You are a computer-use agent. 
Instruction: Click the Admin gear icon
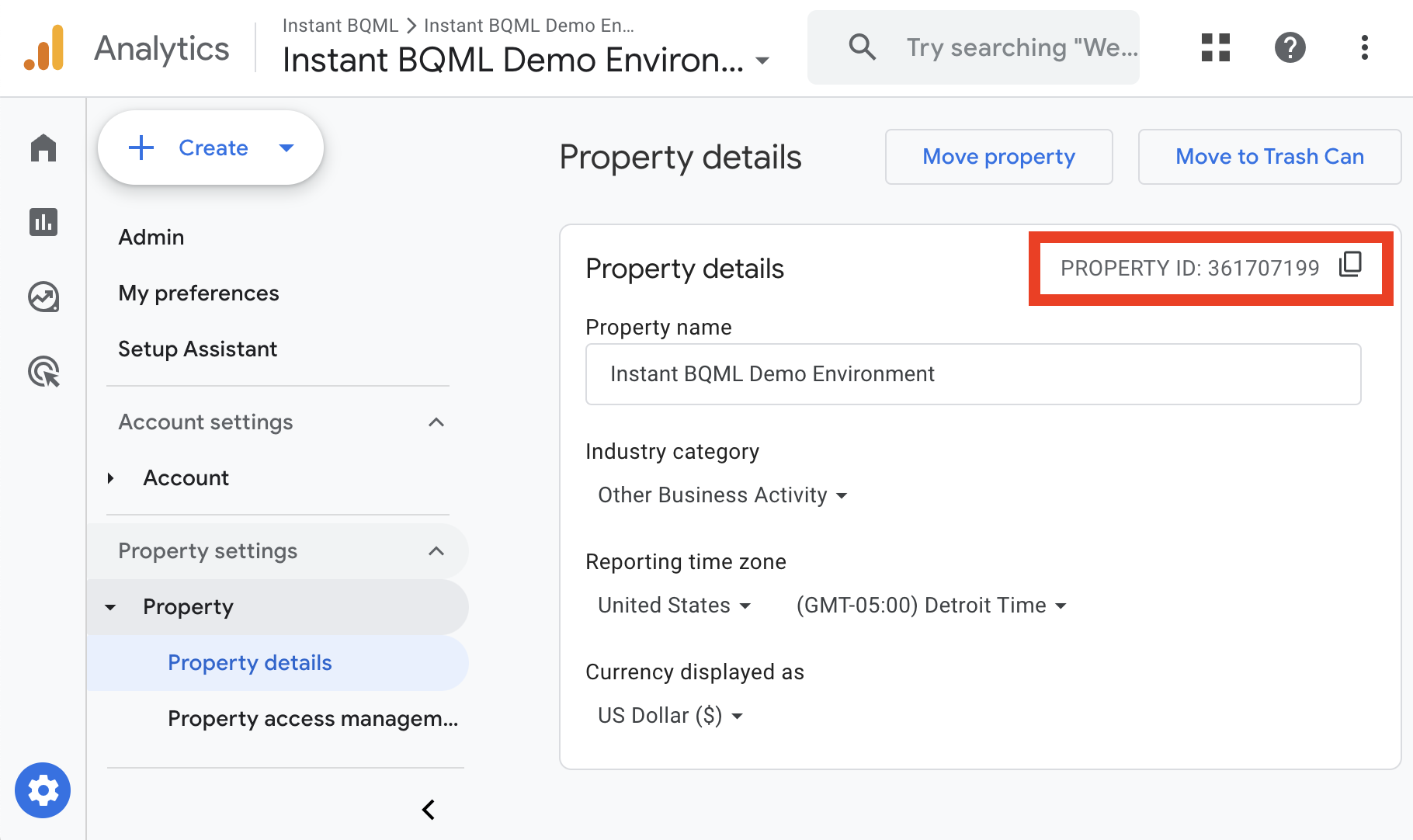[43, 790]
